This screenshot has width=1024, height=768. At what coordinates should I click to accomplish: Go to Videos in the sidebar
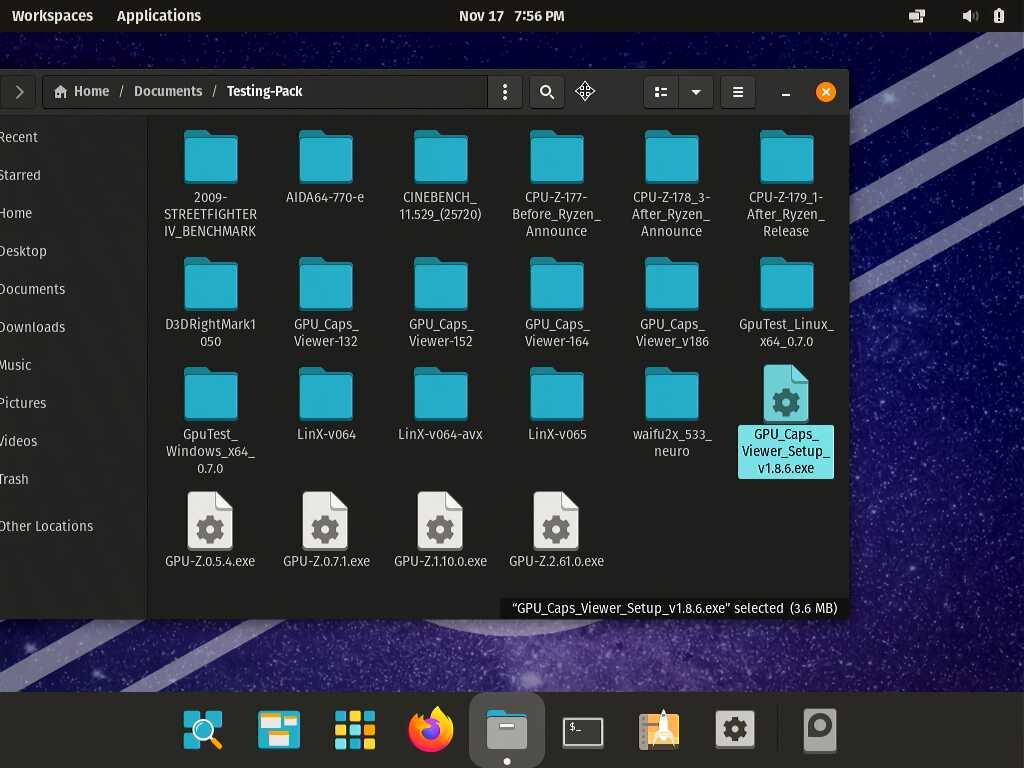coord(73,441)
